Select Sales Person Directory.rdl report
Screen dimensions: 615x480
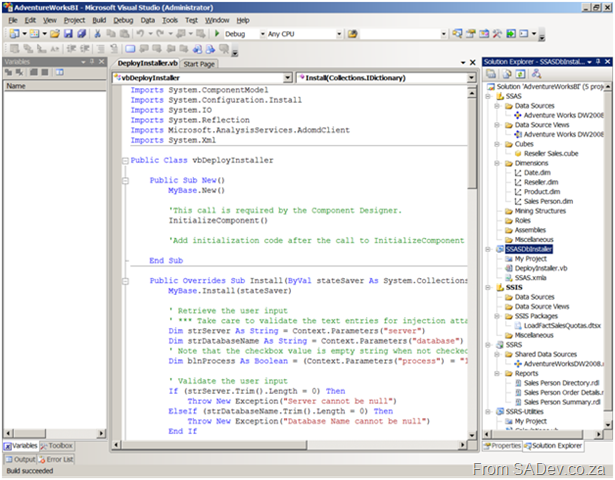click(x=562, y=383)
